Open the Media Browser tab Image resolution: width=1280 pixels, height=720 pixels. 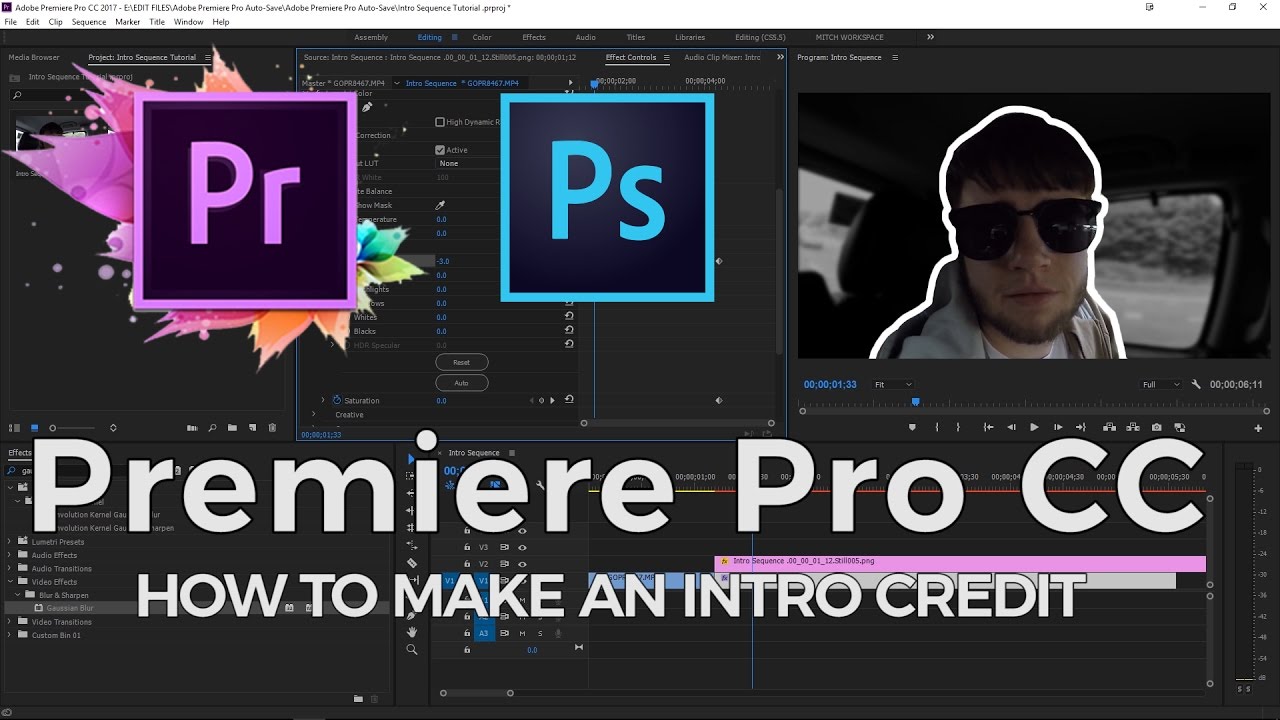coord(34,57)
